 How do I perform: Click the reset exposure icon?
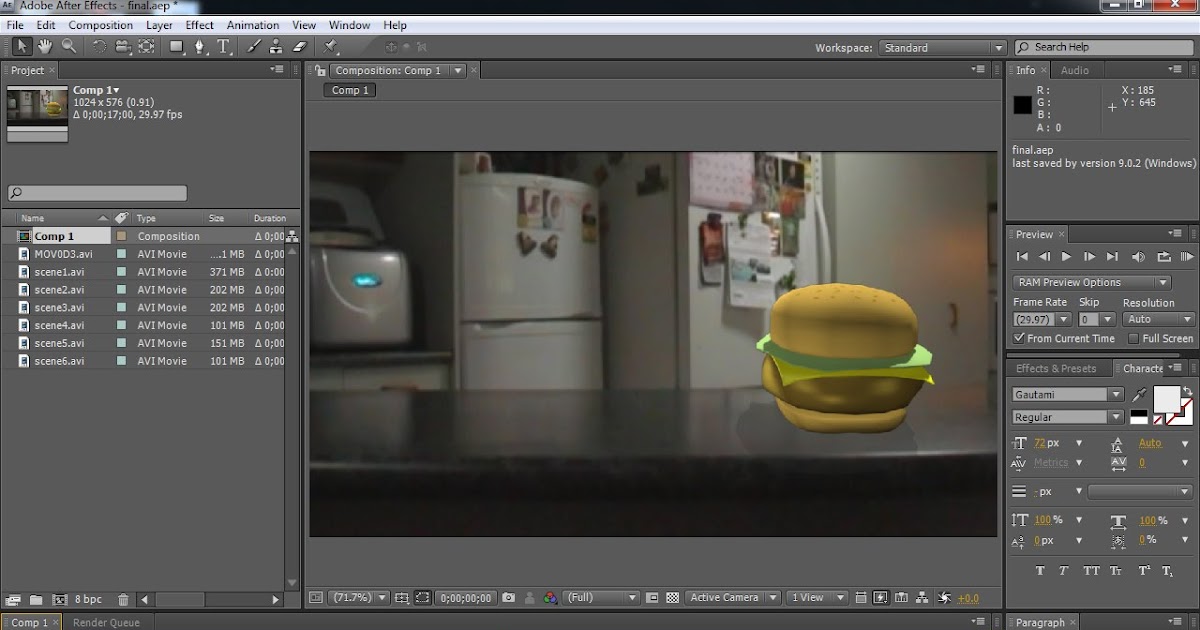pyautogui.click(x=945, y=598)
